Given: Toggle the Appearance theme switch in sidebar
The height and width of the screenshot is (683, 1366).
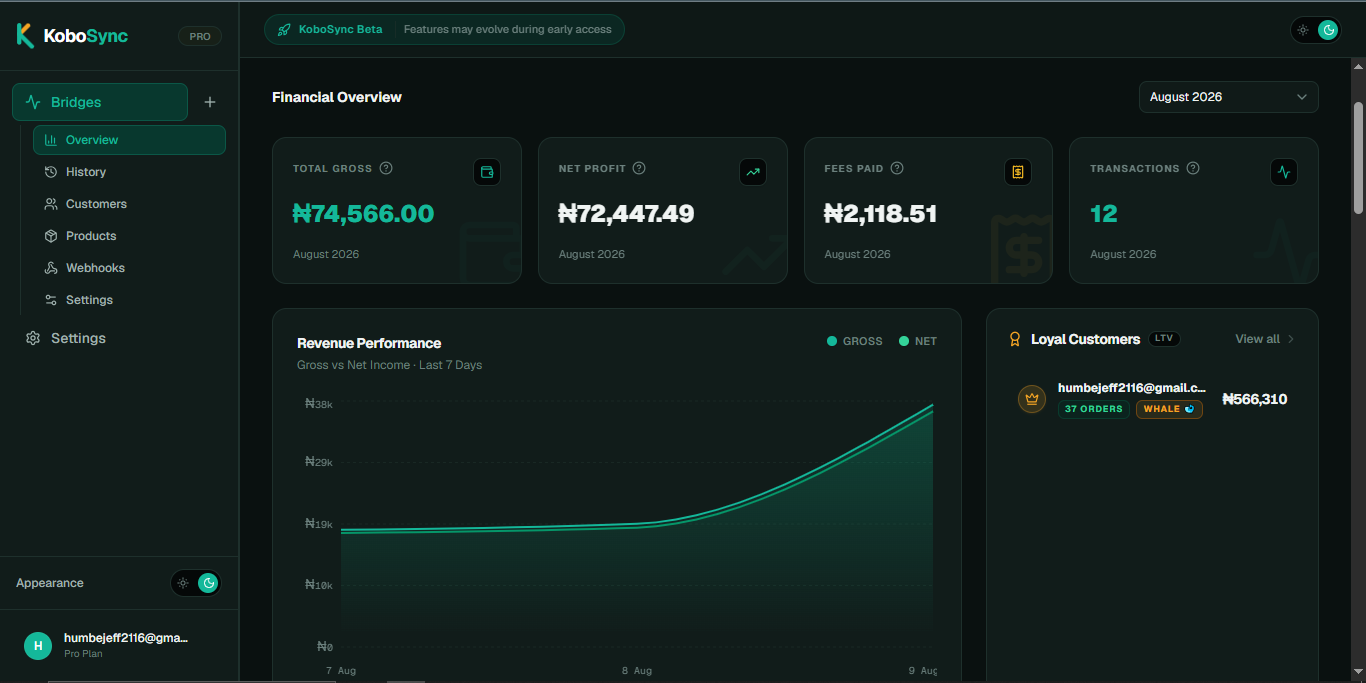Looking at the screenshot, I should [195, 583].
